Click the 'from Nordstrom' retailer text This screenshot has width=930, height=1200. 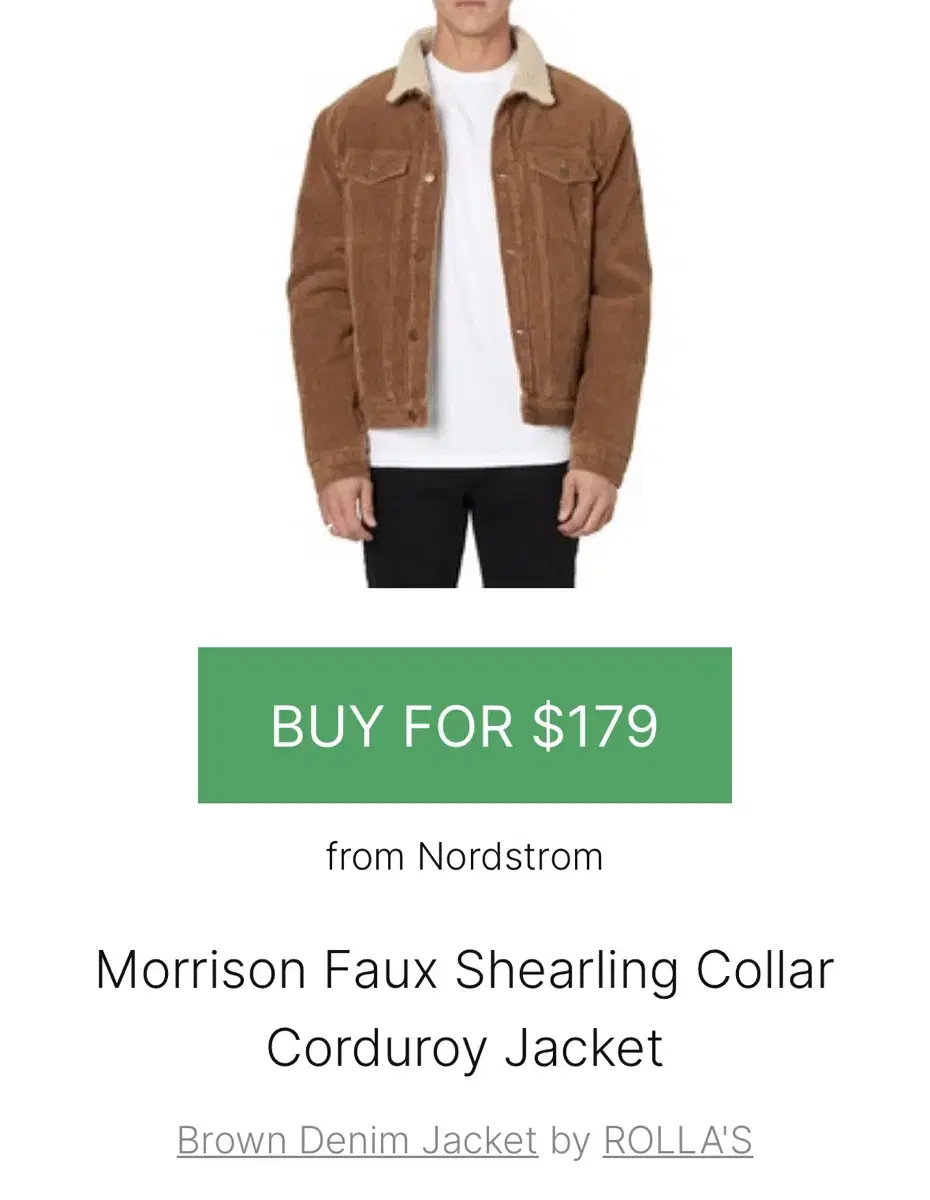(x=465, y=857)
